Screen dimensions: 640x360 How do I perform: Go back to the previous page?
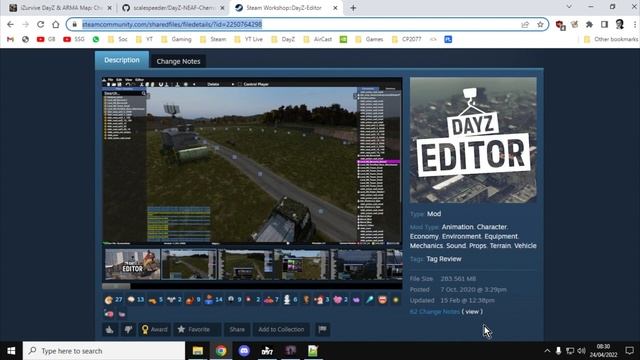(10, 24)
